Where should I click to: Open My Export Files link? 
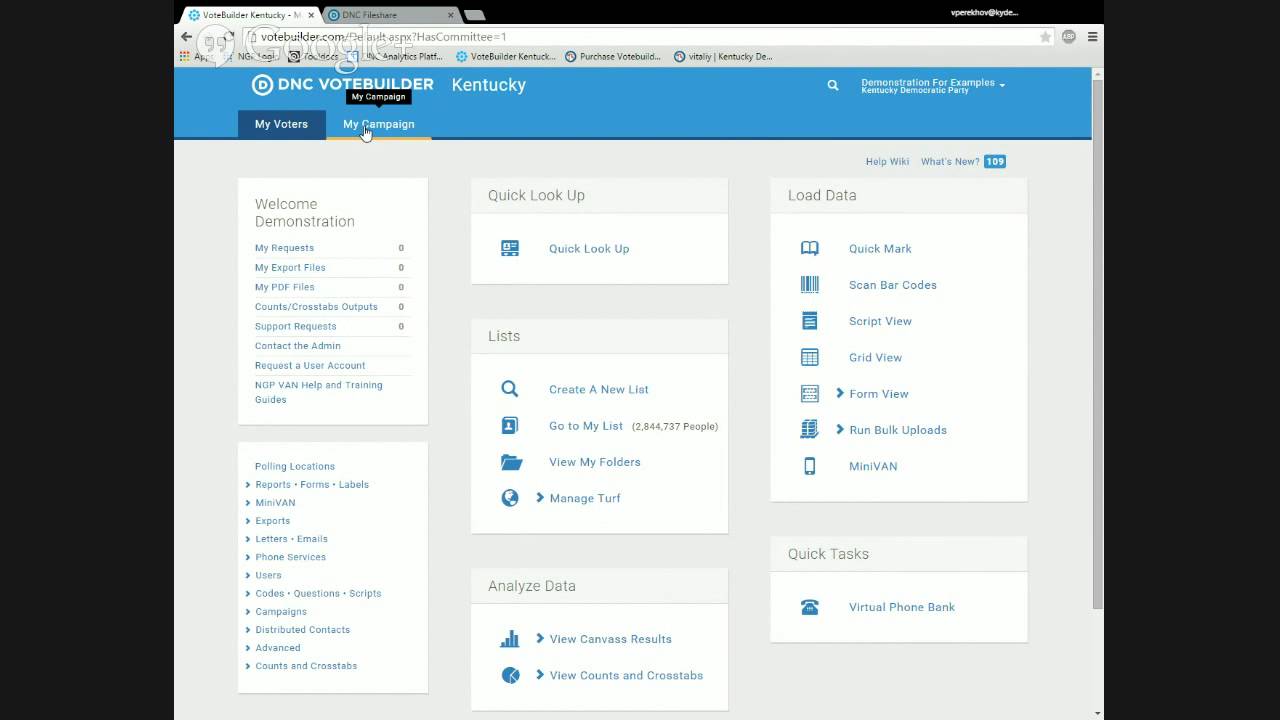pos(290,268)
